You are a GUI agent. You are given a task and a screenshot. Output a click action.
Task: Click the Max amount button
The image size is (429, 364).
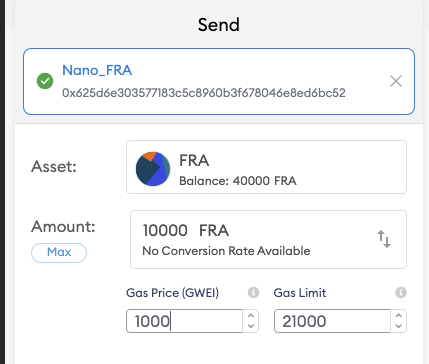point(59,253)
